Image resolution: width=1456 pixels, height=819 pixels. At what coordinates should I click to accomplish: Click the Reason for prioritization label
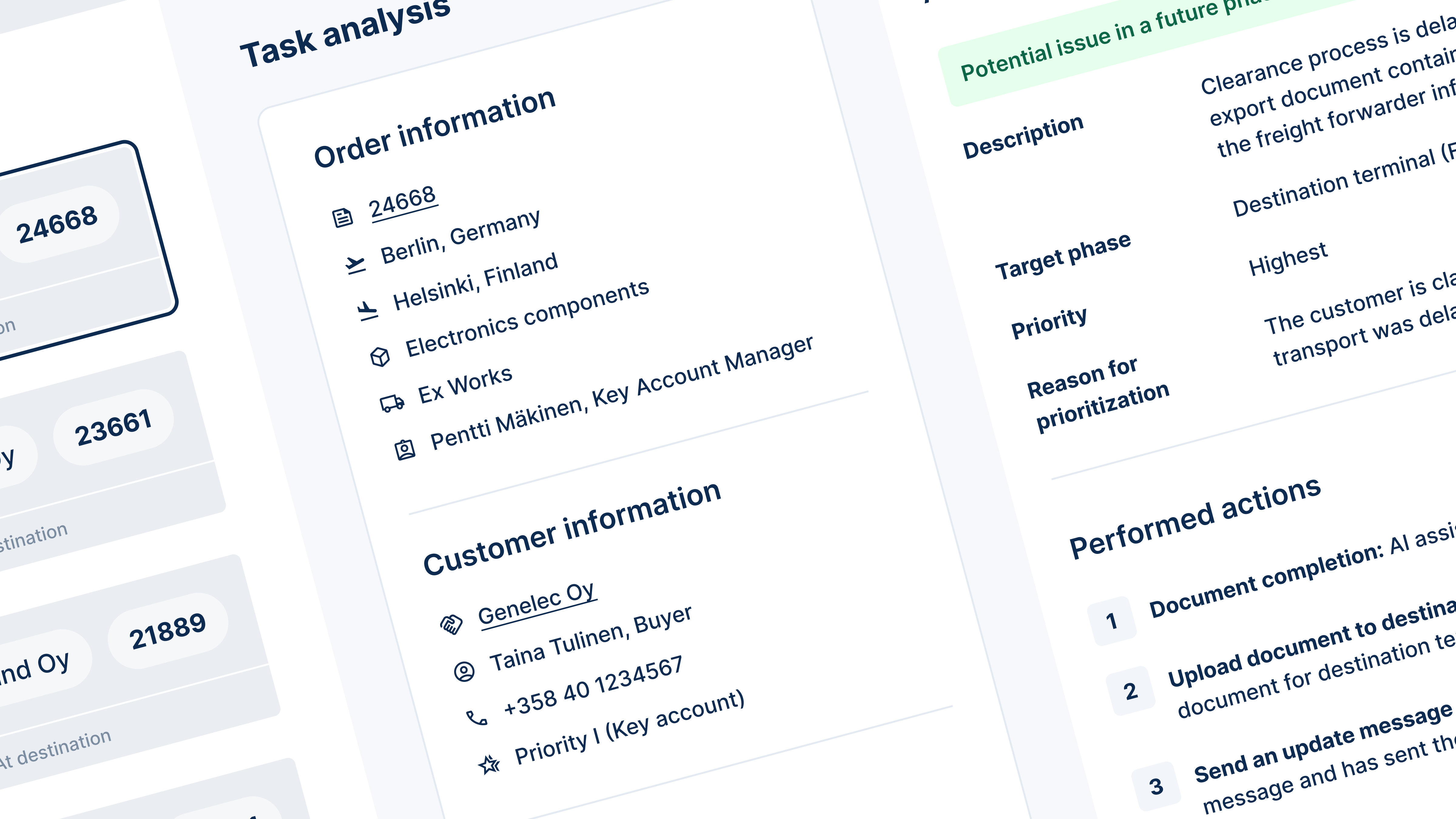pos(1098,394)
